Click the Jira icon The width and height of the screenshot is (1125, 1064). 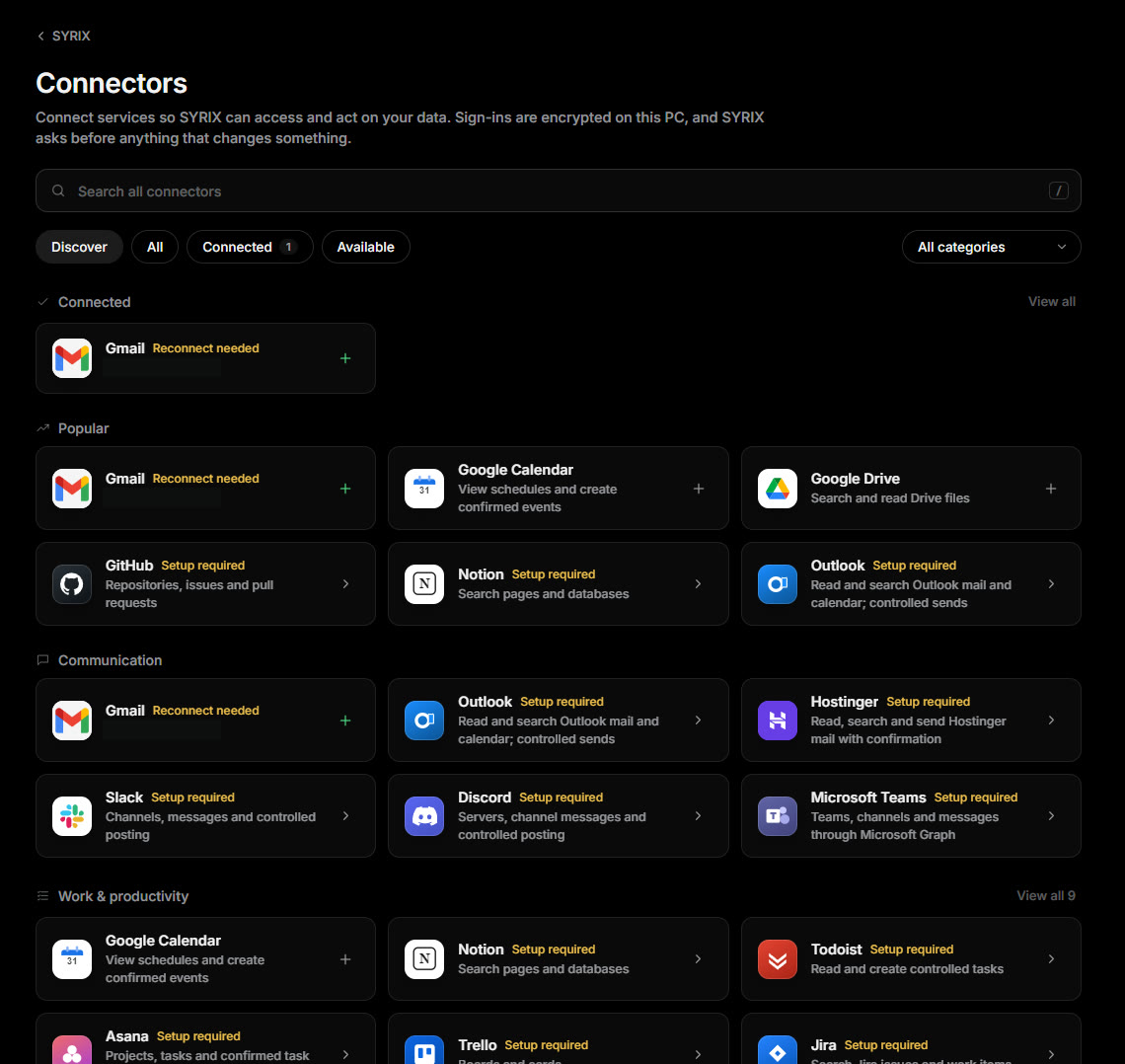tap(777, 1049)
